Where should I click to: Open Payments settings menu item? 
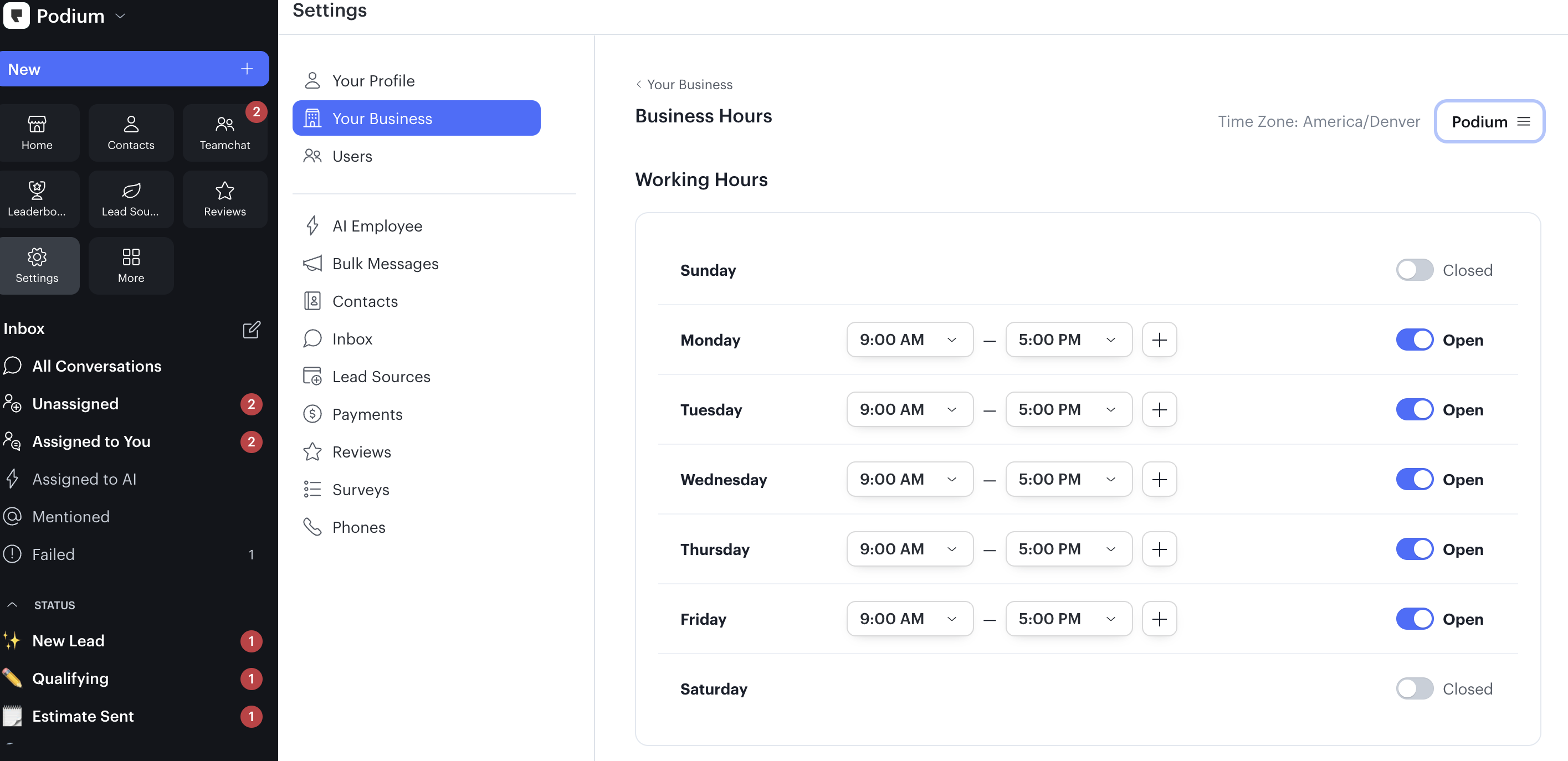tap(367, 414)
